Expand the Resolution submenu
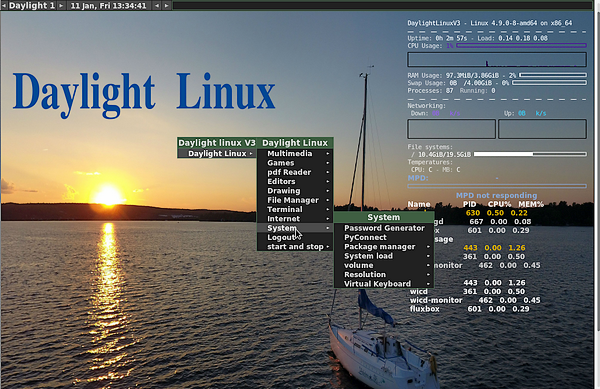600x389 pixels. coord(384,275)
